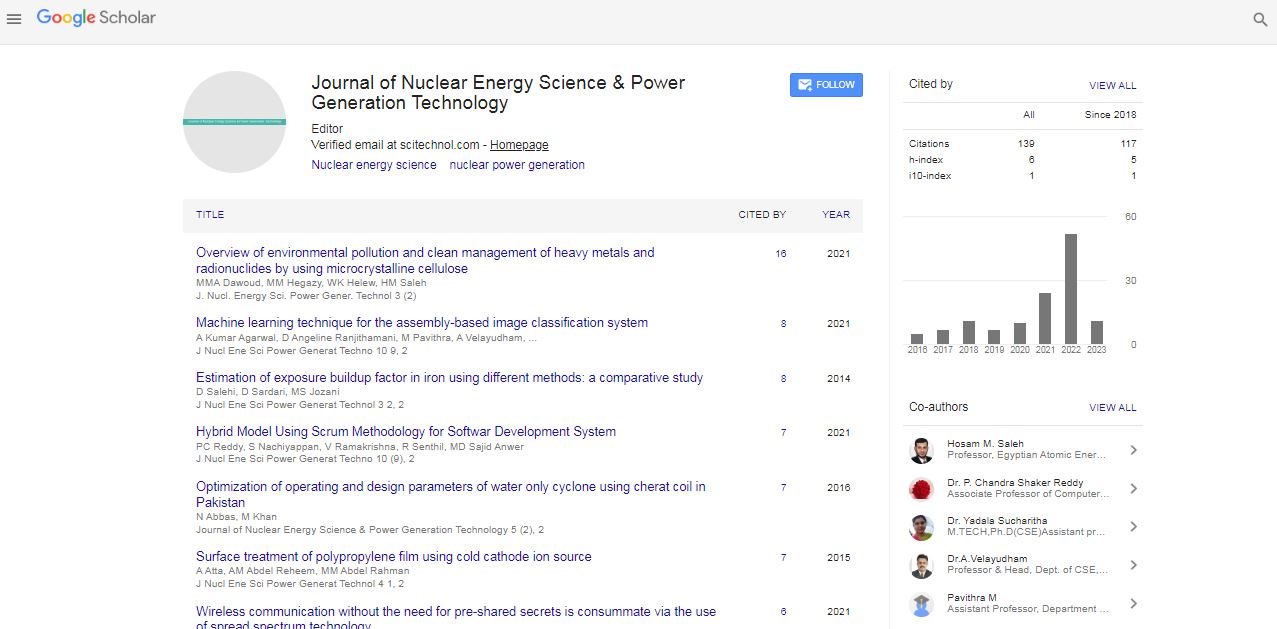Click Dr.A.Velayudham's avatar photo
Screen dimensions: 1277x629
(921, 565)
